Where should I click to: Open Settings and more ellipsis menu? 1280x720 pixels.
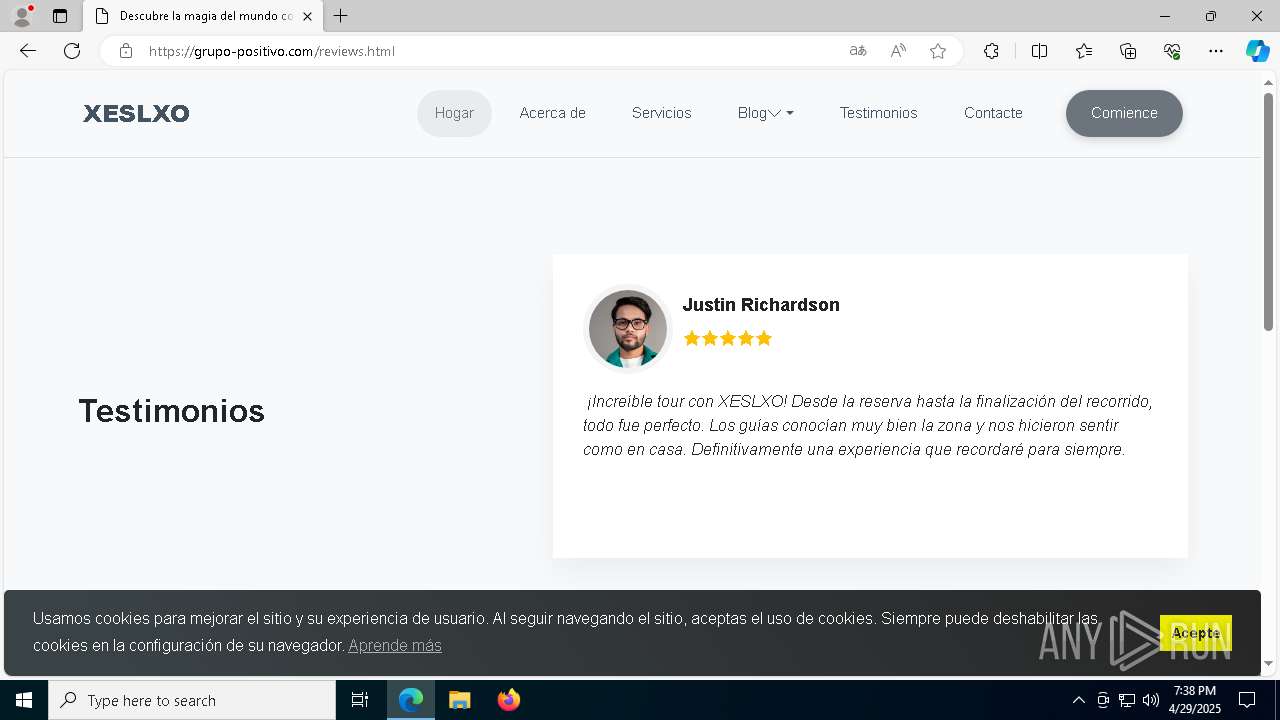tap(1216, 51)
